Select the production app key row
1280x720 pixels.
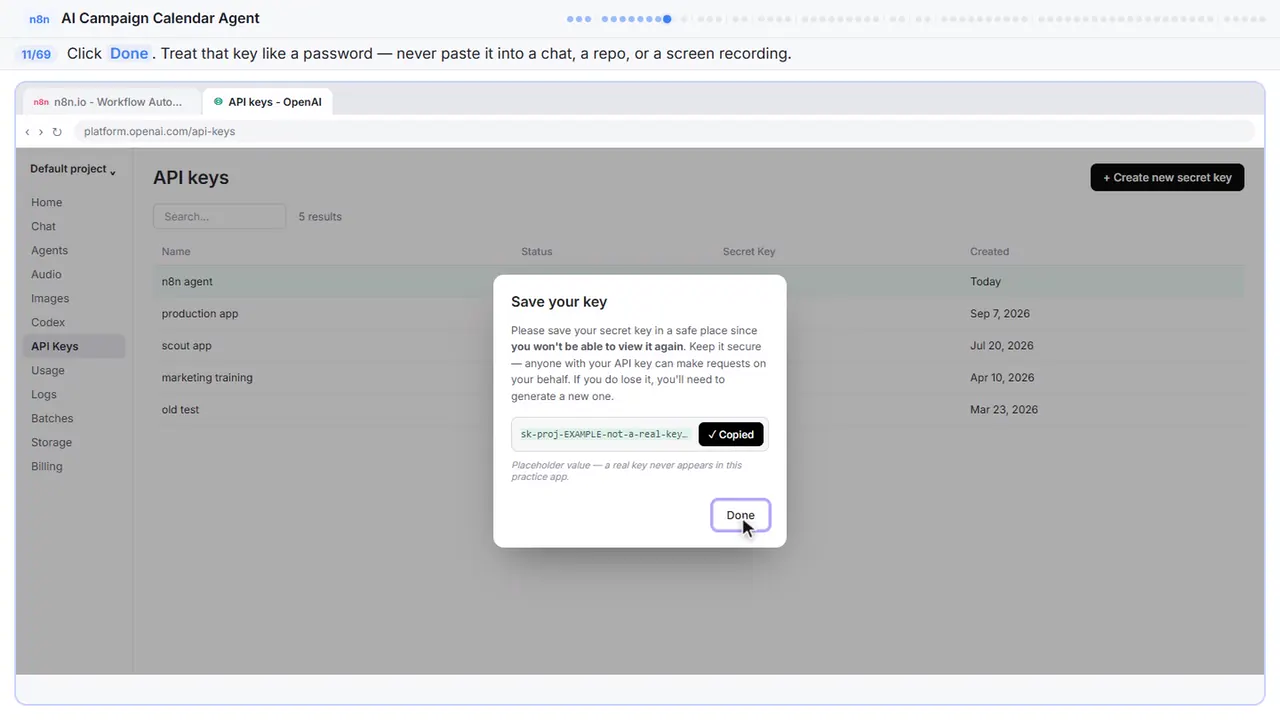pos(698,313)
